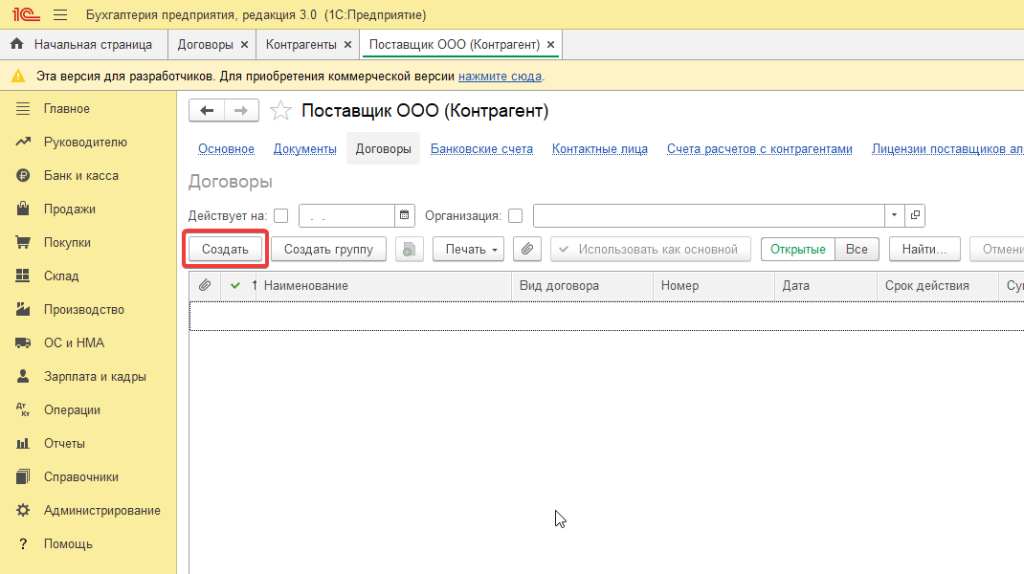
Task: Enable the Действует на checkbox
Action: pos(281,215)
